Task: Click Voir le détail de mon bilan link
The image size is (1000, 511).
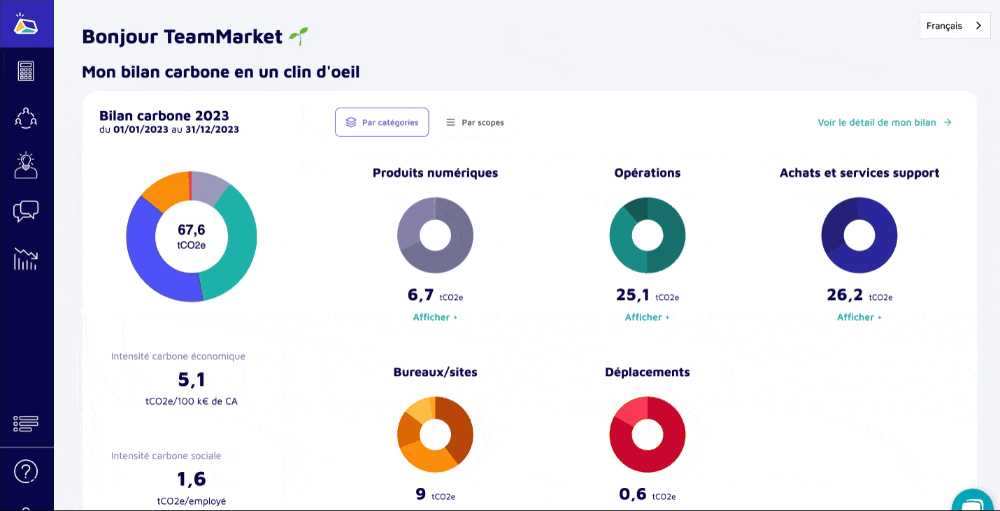Action: tap(884, 122)
